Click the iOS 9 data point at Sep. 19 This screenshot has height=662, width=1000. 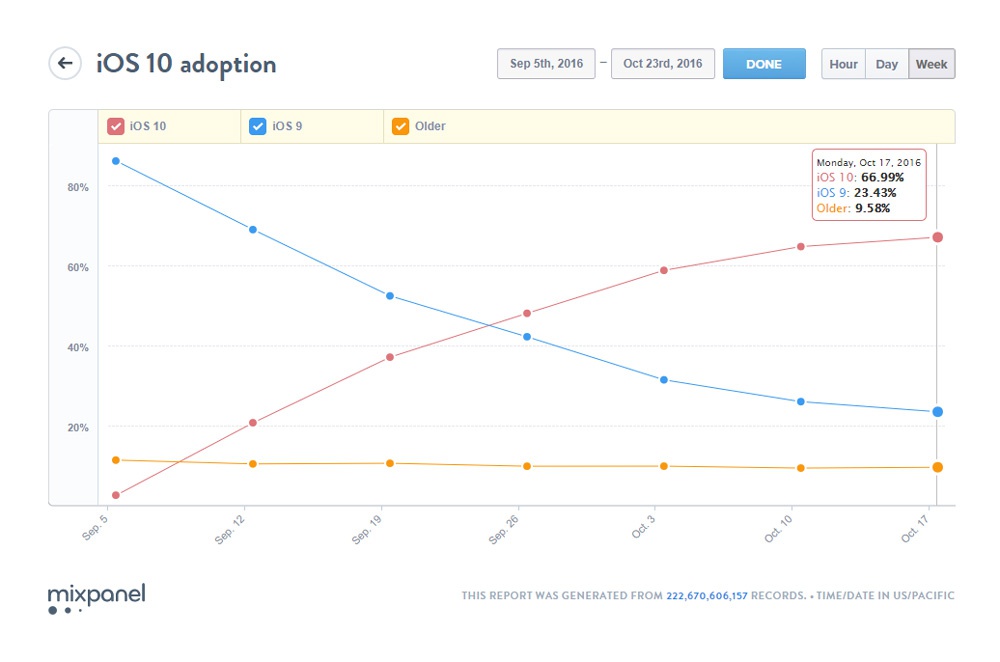[390, 296]
